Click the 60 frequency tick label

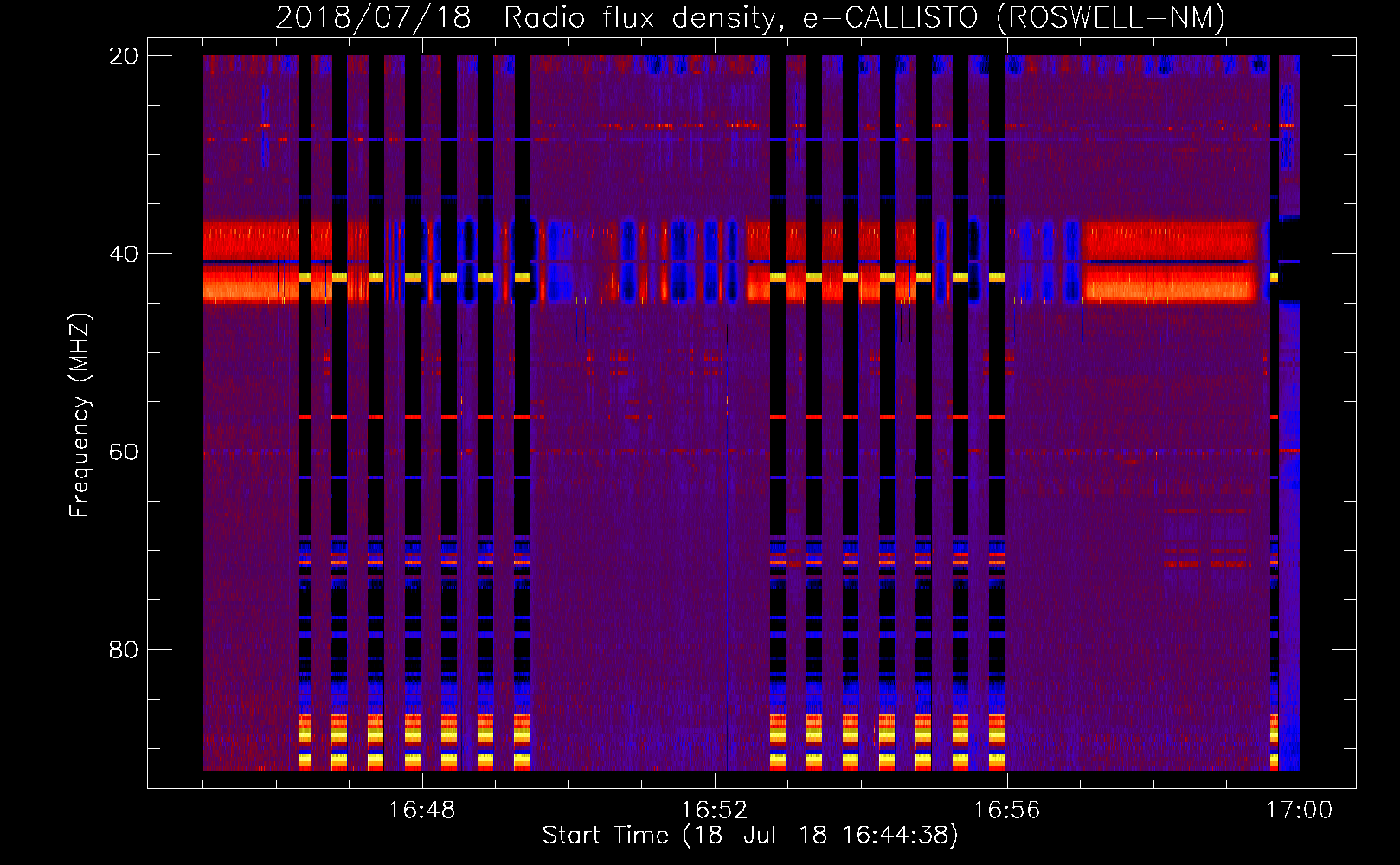[124, 452]
